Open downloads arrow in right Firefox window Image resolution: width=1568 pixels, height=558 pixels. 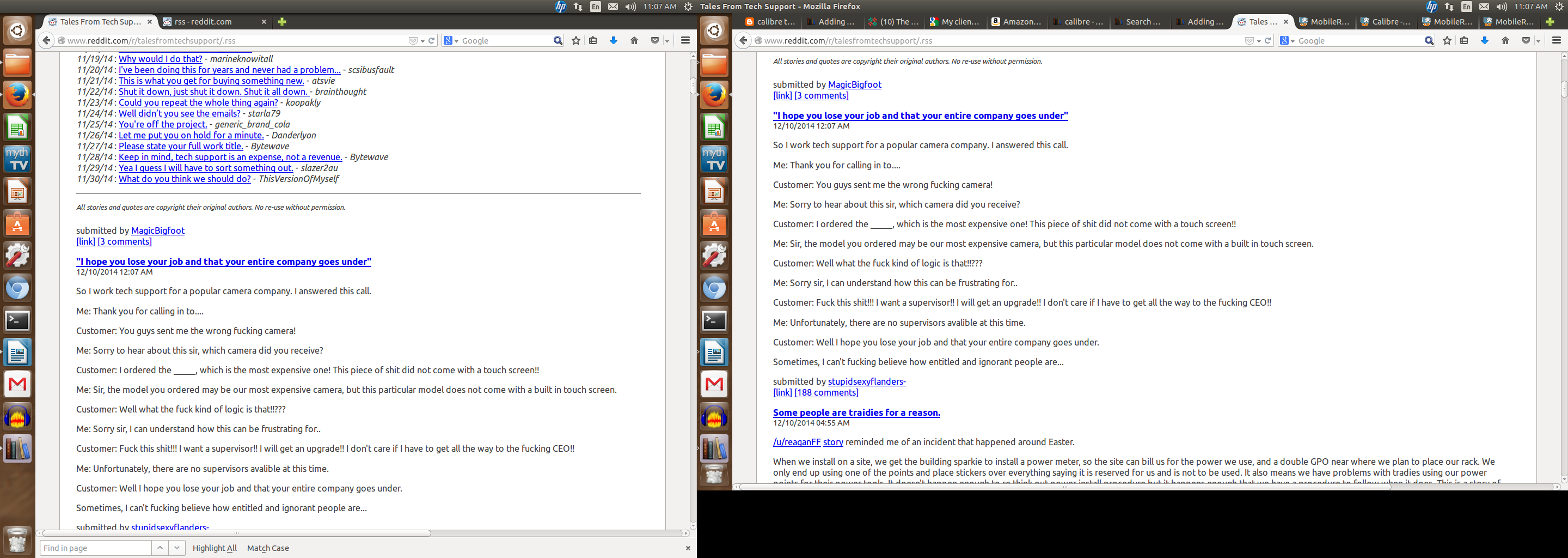pyautogui.click(x=1485, y=40)
